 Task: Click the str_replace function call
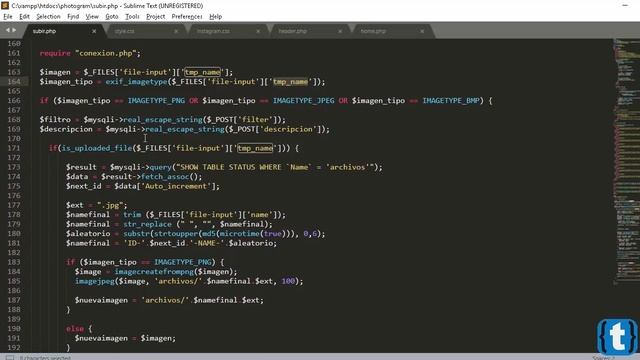point(148,224)
